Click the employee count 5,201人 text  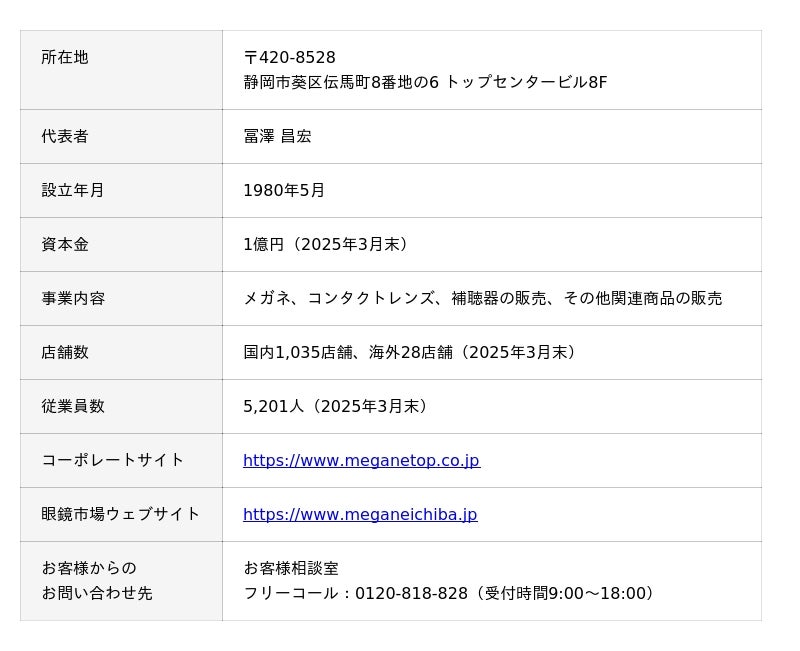(273, 406)
